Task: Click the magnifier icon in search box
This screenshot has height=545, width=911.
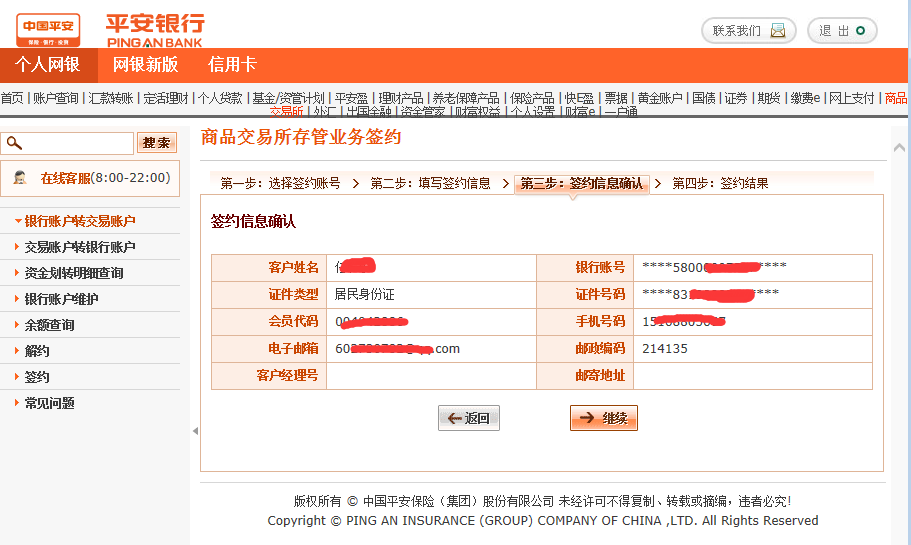Action: (14, 143)
